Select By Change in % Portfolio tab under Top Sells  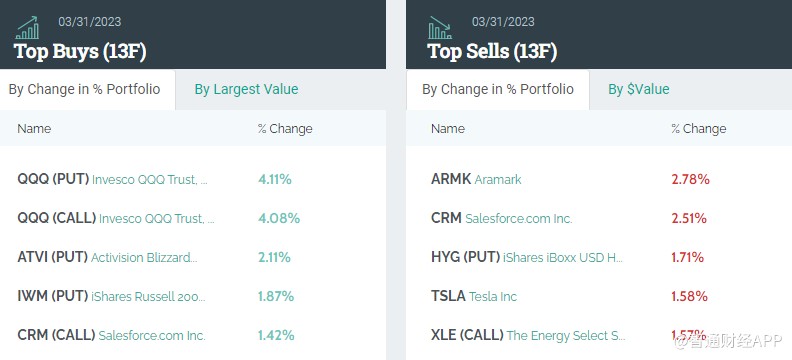coord(498,89)
